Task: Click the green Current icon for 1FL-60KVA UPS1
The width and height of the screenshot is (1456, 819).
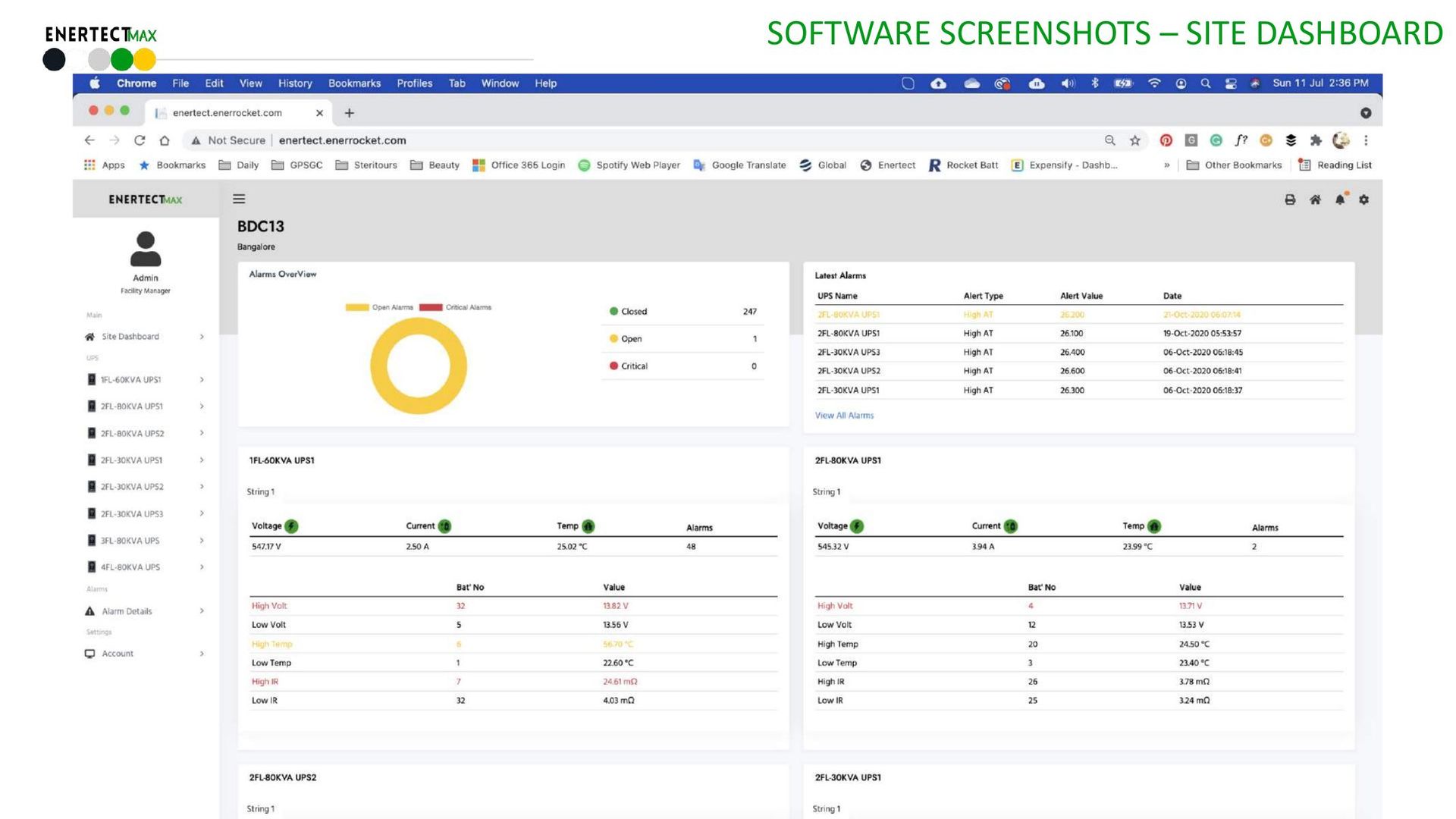Action: click(x=444, y=526)
